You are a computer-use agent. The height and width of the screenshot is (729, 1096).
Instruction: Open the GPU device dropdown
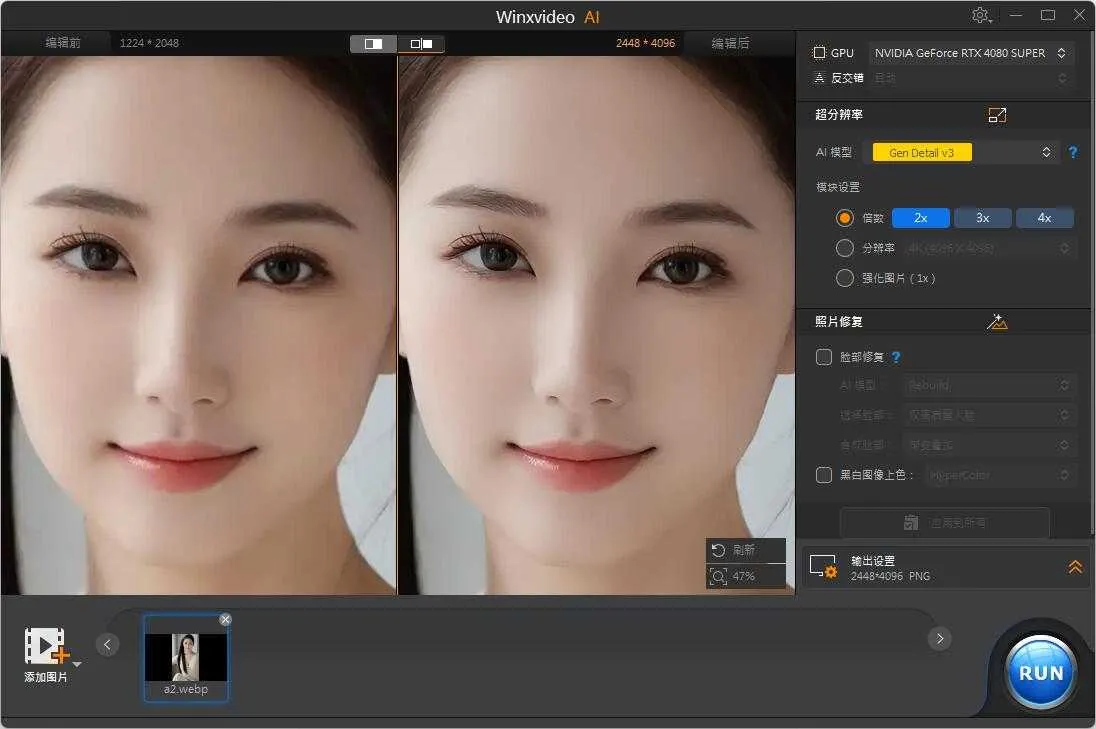(971, 53)
